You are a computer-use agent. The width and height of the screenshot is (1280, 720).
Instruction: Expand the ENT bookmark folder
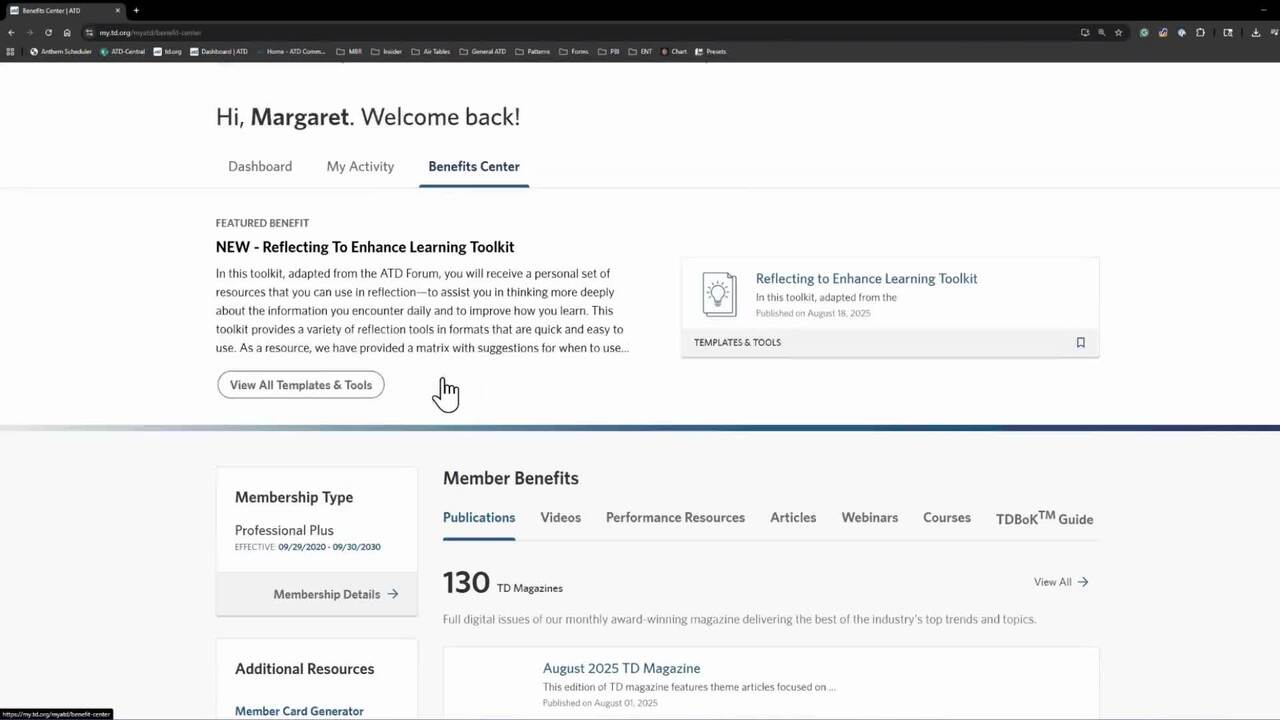(x=641, y=51)
